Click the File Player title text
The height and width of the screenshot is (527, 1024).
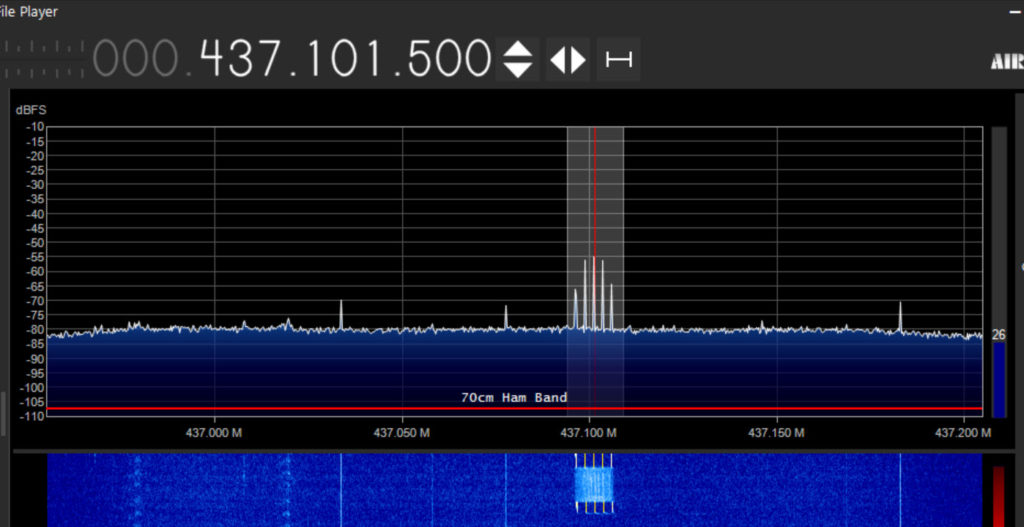[x=29, y=12]
